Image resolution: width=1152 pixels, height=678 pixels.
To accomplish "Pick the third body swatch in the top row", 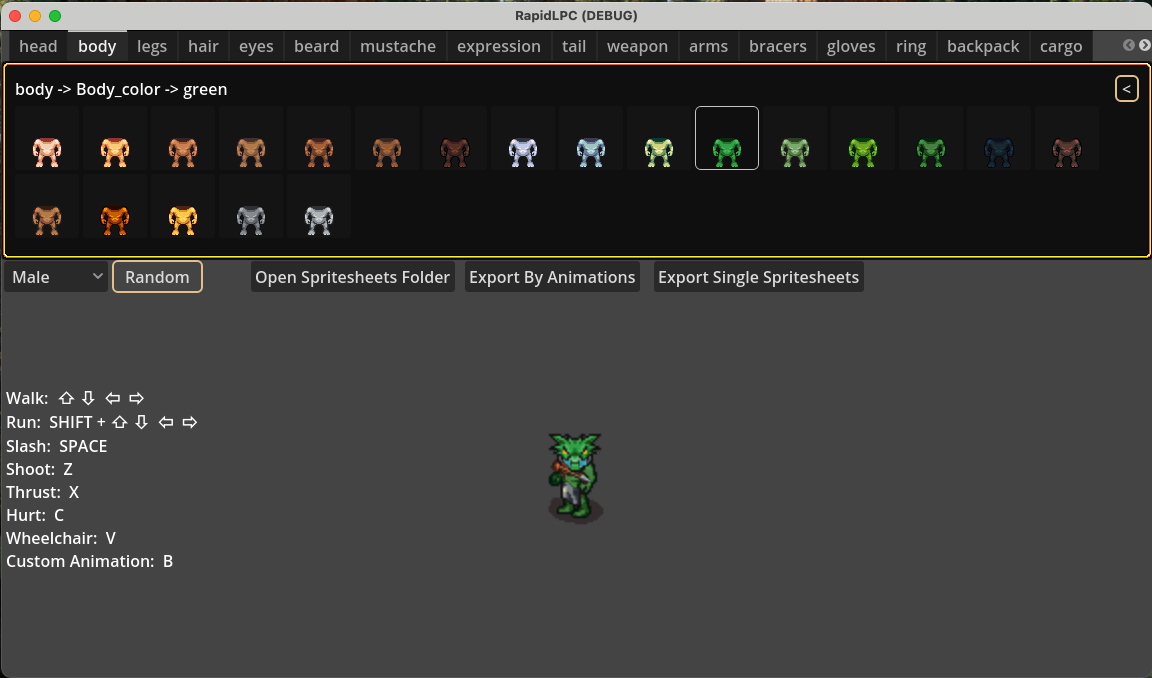I will [183, 138].
